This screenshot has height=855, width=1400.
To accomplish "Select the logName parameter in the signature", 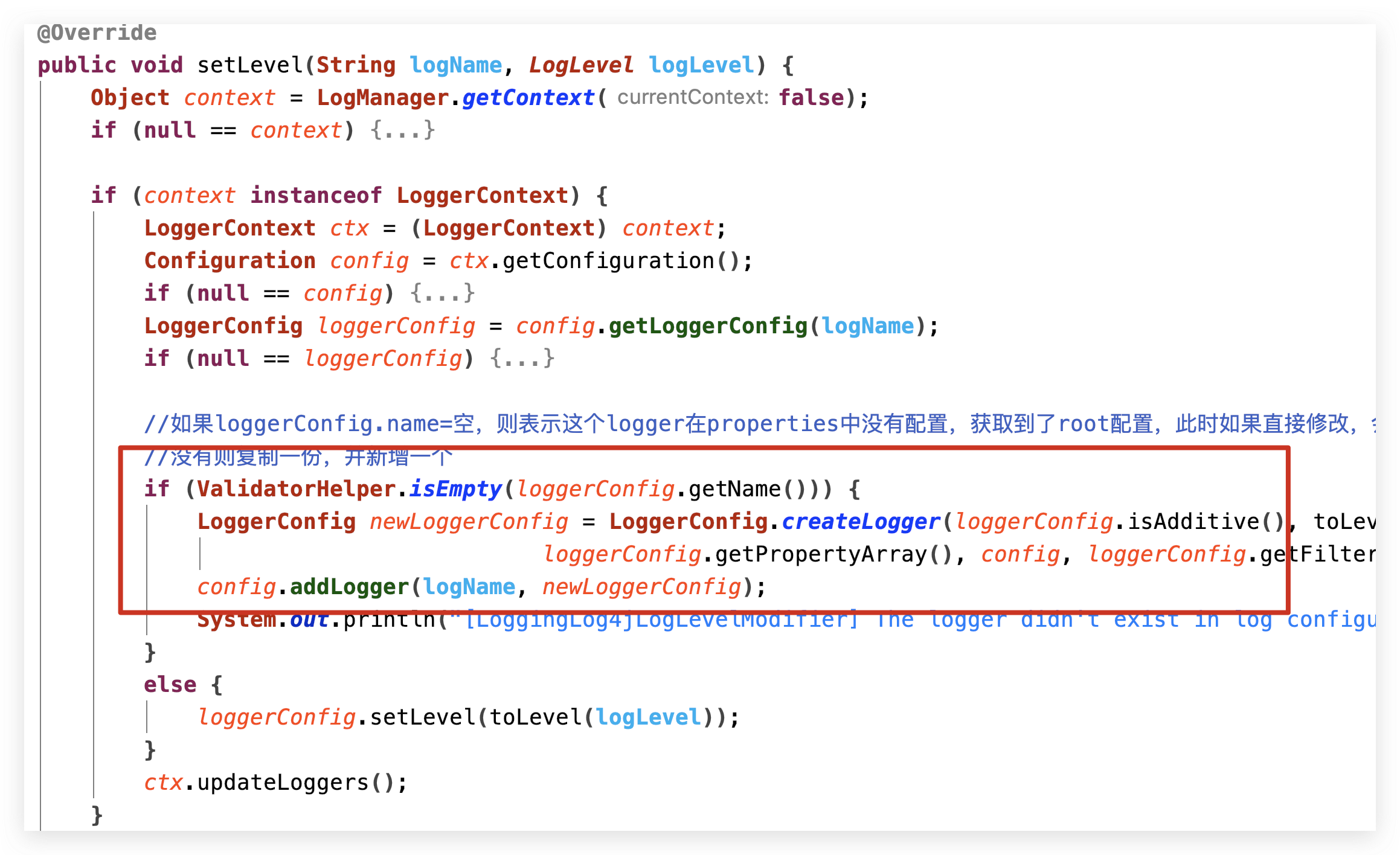I will point(457,65).
